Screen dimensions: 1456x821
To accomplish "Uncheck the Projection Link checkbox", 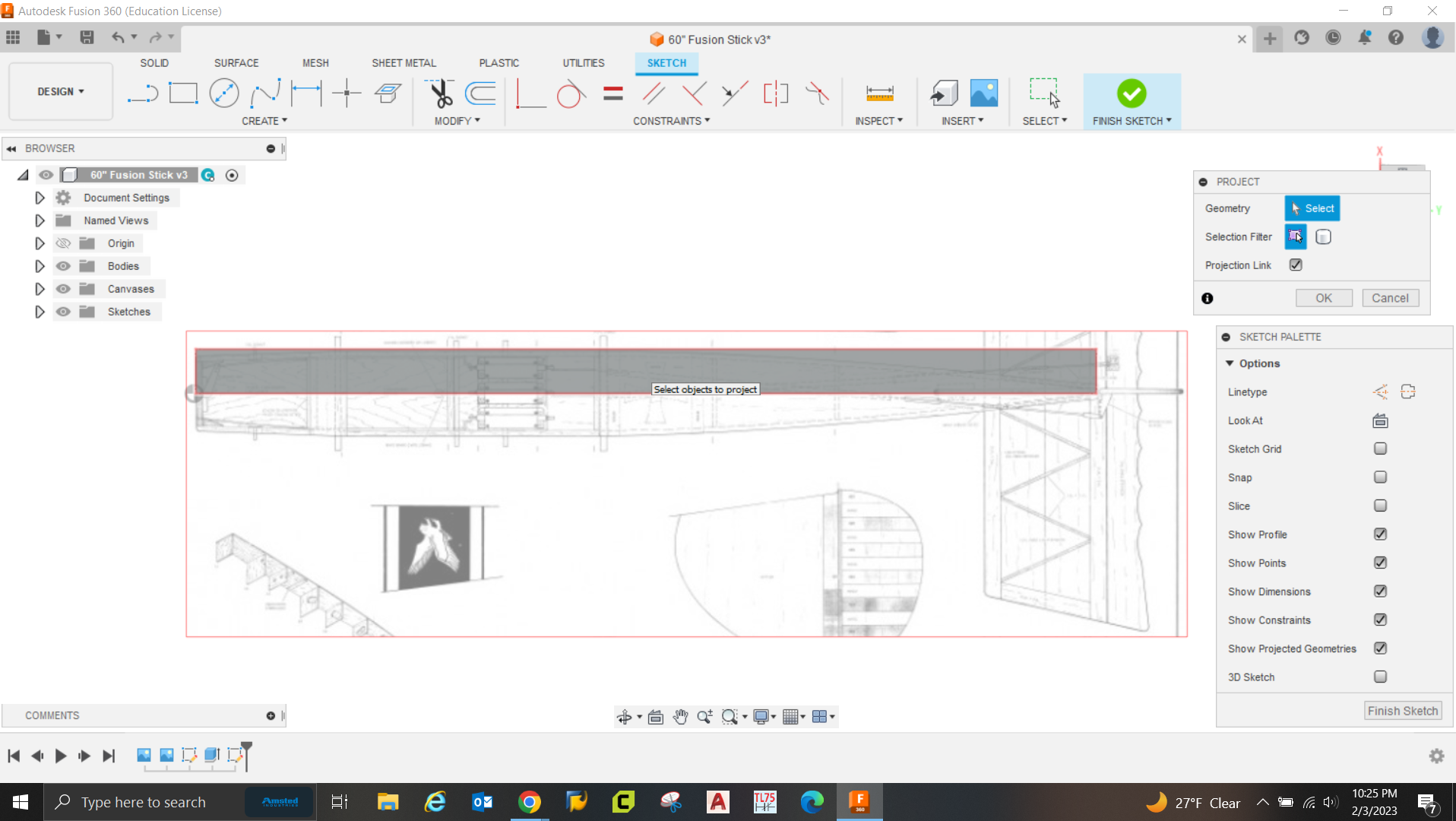I will pos(1296,265).
